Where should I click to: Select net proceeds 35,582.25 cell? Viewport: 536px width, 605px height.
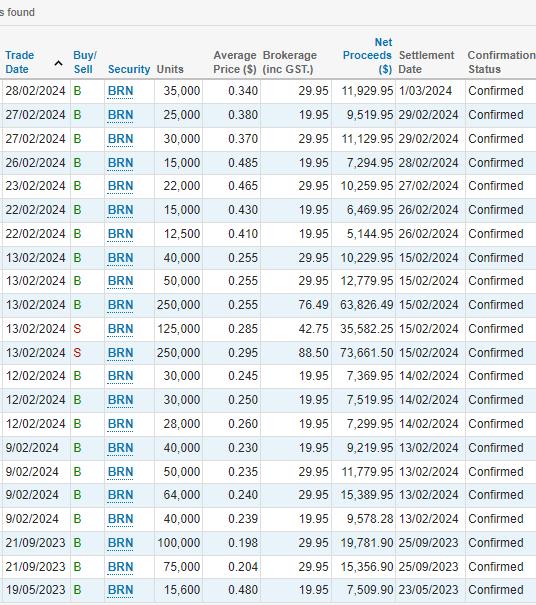point(366,329)
